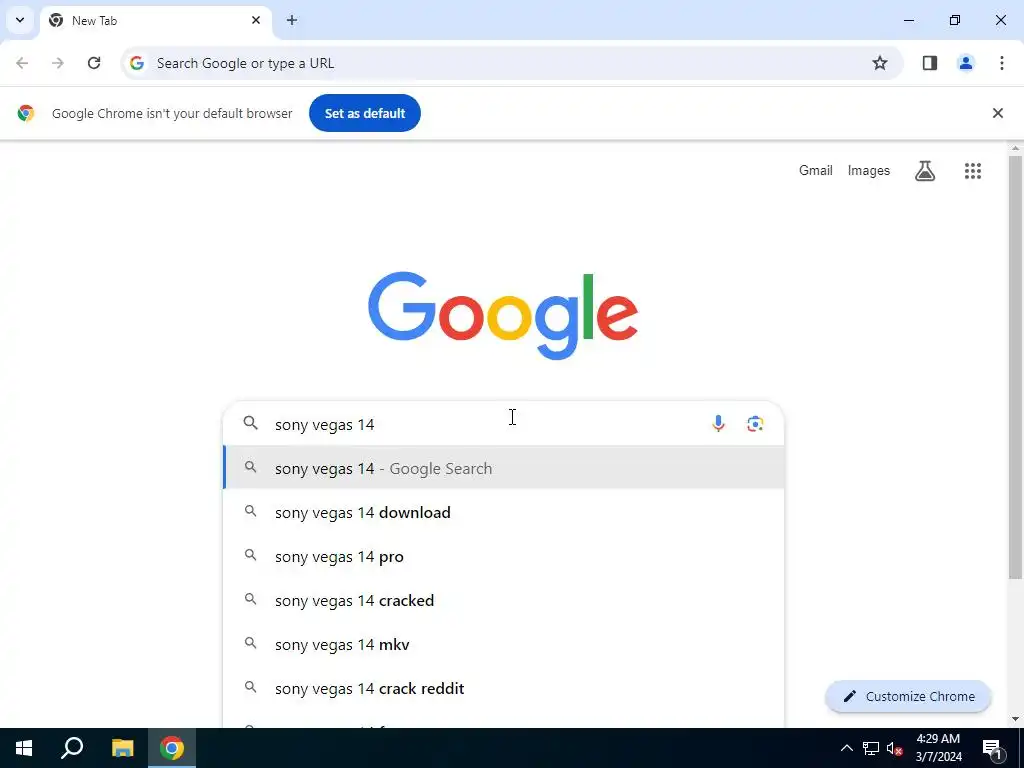This screenshot has height=768, width=1024.
Task: Open Chrome's three-dot menu
Action: tap(1001, 63)
